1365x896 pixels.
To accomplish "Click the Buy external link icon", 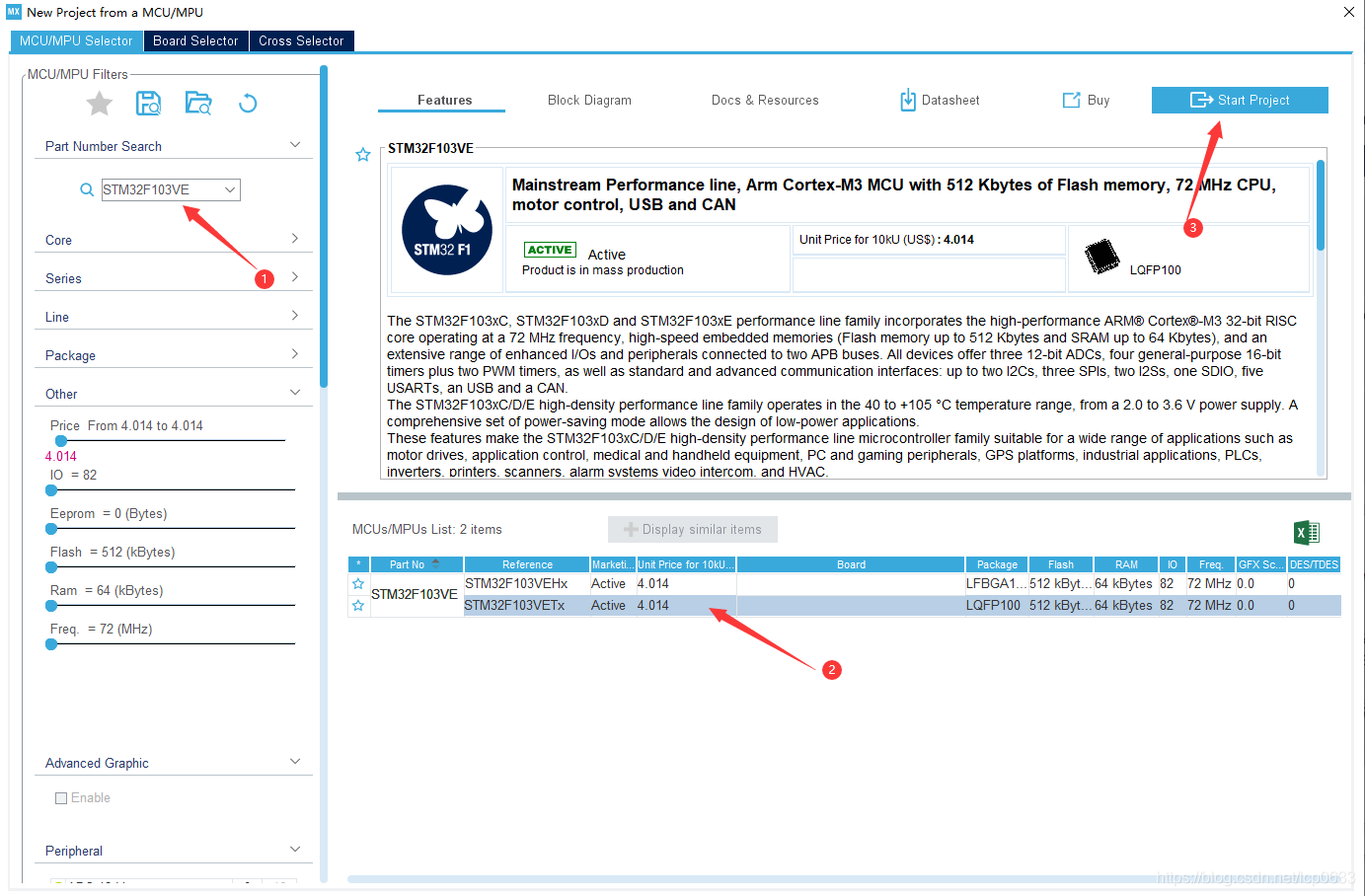I will pyautogui.click(x=1071, y=100).
